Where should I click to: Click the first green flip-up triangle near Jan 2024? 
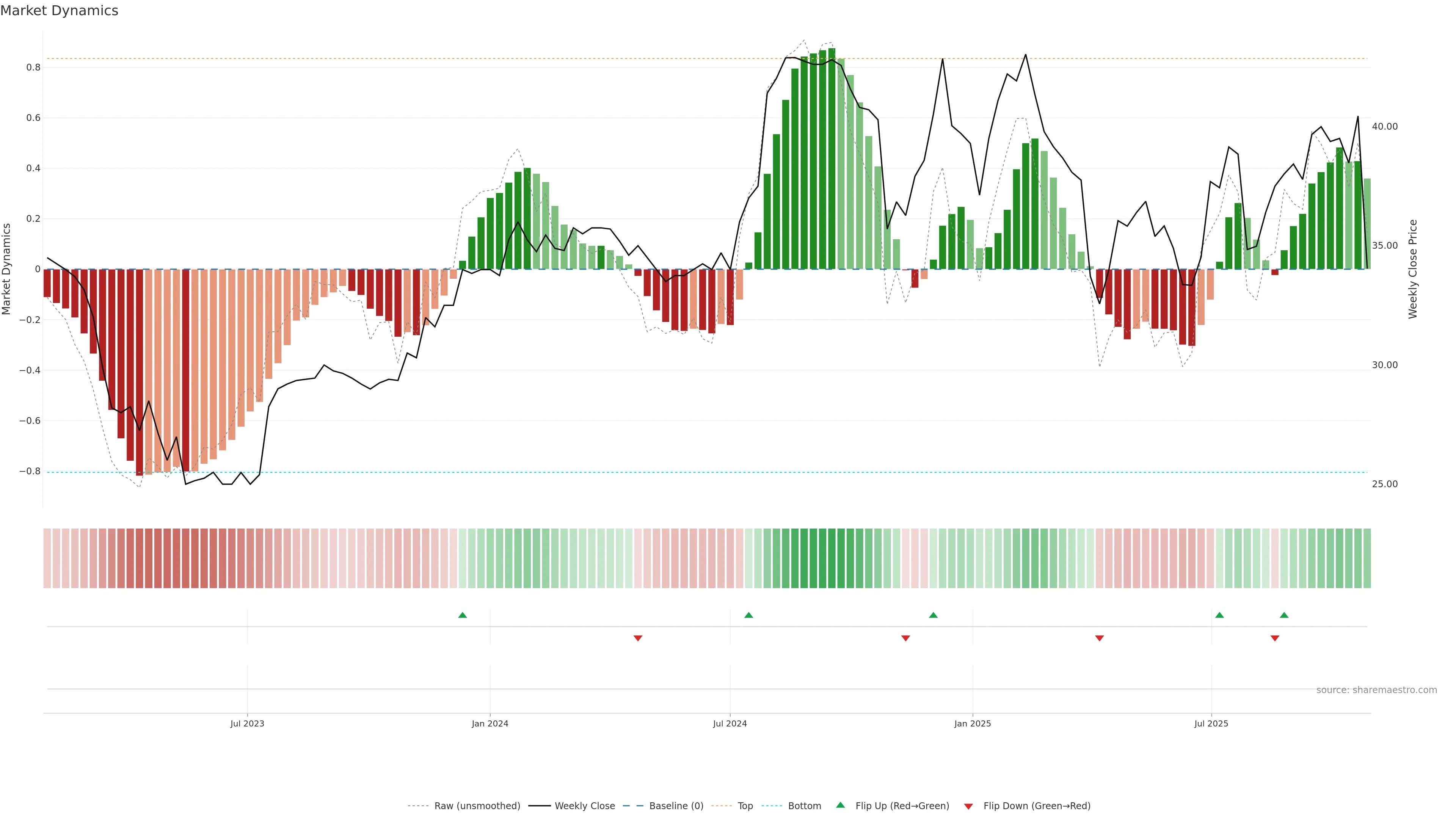click(462, 615)
